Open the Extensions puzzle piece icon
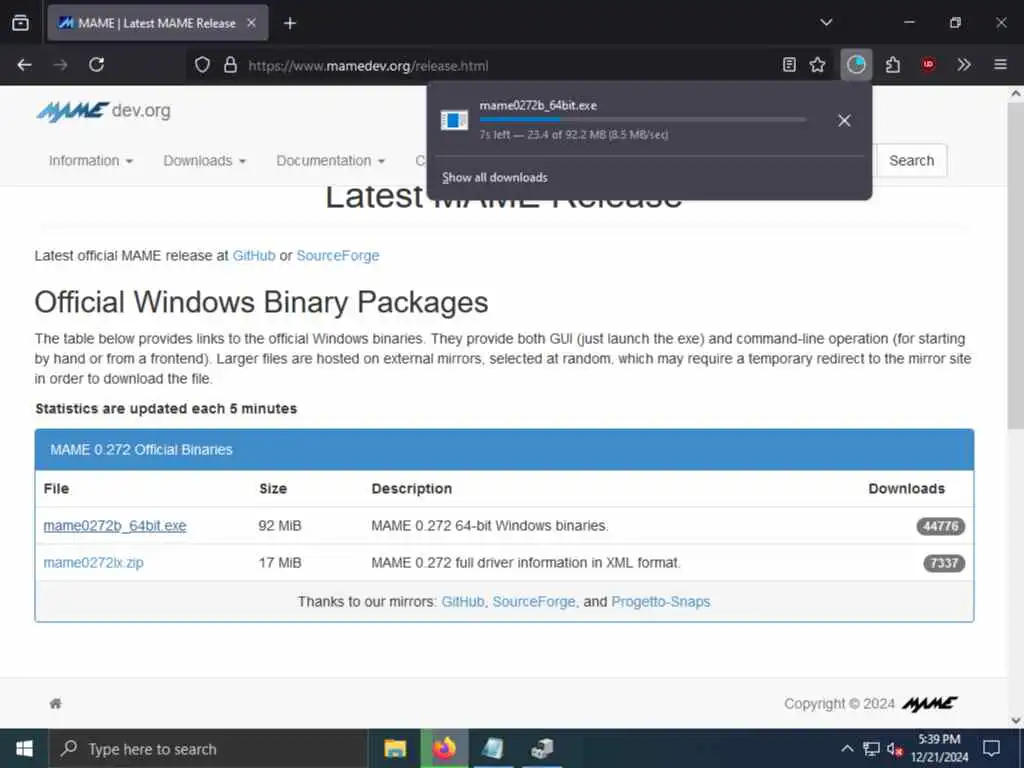Screen dimensions: 1024x768 (x=893, y=65)
